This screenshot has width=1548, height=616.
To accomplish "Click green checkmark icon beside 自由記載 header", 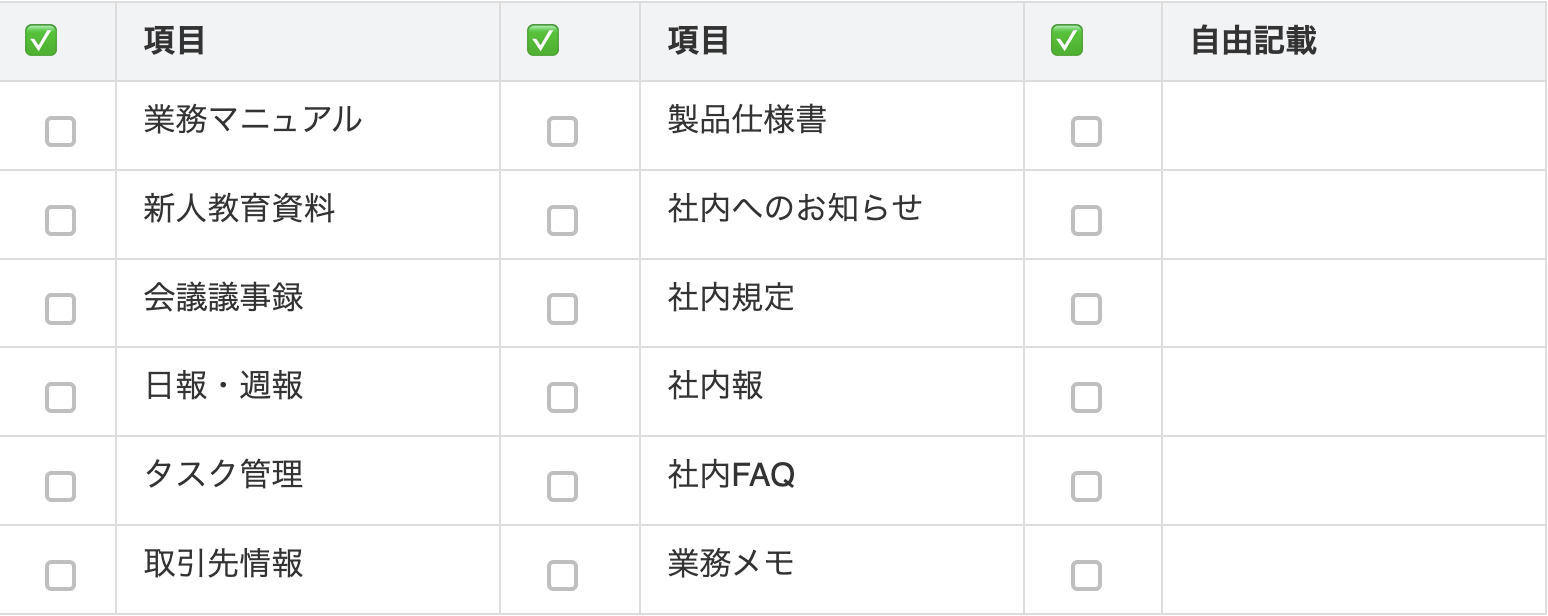I will coord(1067,41).
